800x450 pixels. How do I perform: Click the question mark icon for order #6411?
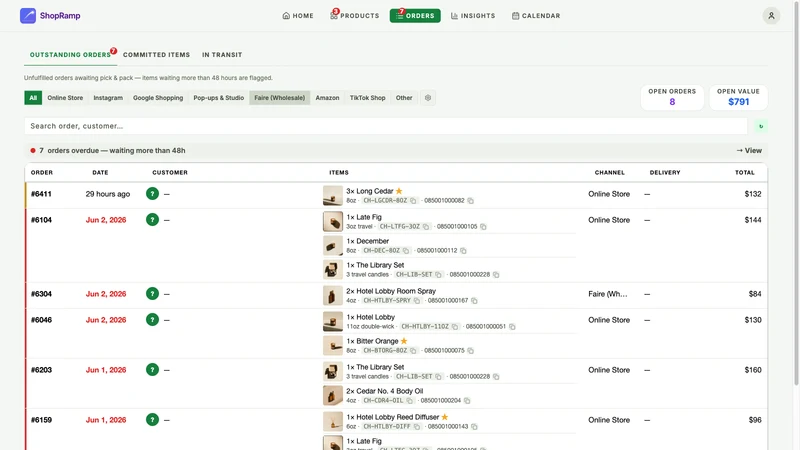[x=152, y=194]
